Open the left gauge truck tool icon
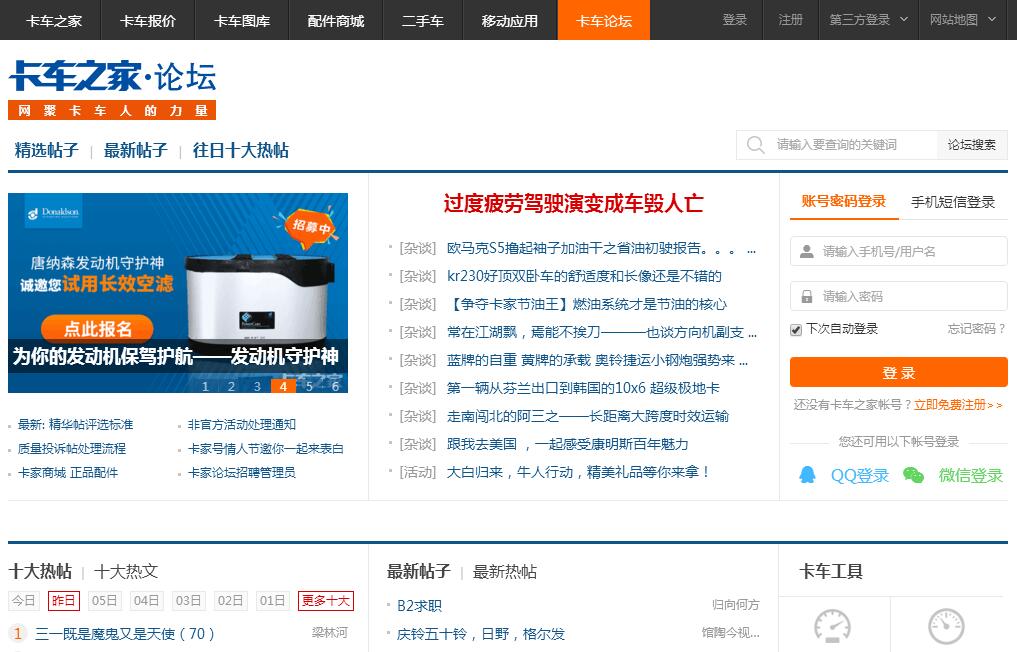The width and height of the screenshot is (1017, 652). point(831,627)
